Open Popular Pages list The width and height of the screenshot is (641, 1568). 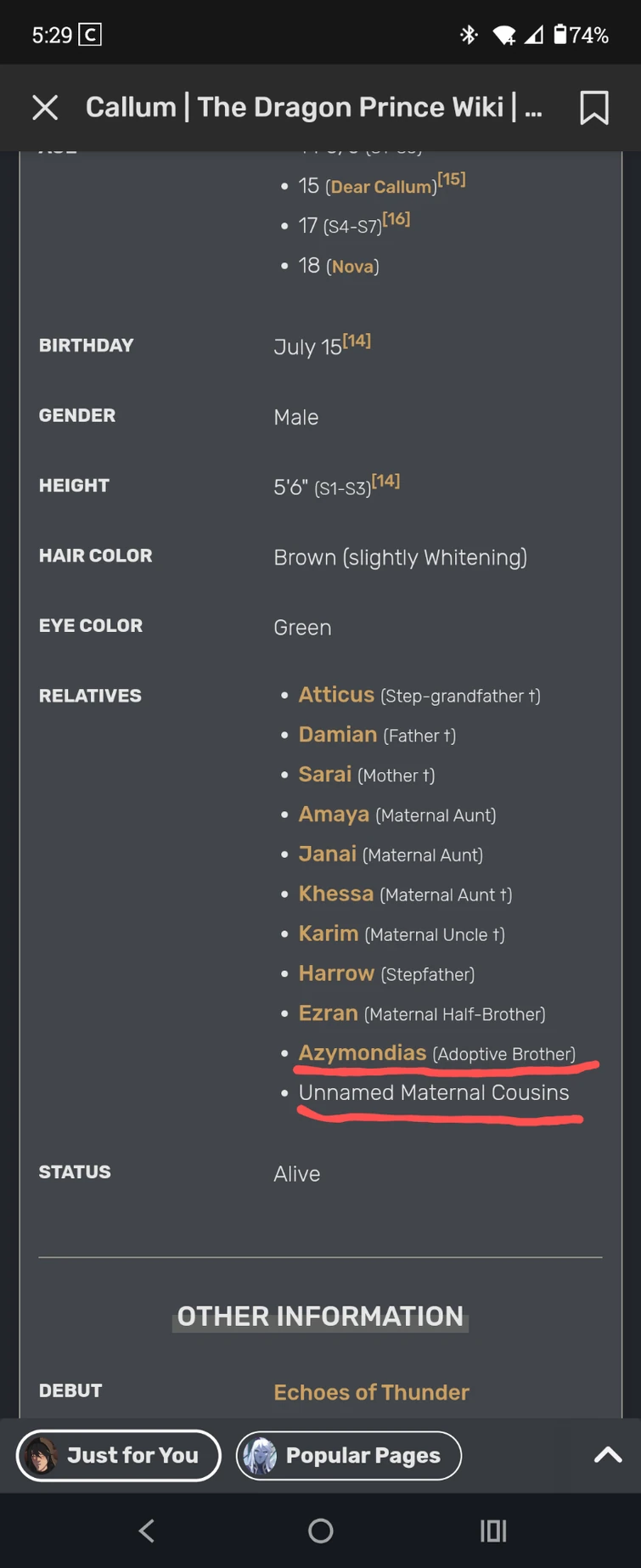pyautogui.click(x=363, y=1455)
